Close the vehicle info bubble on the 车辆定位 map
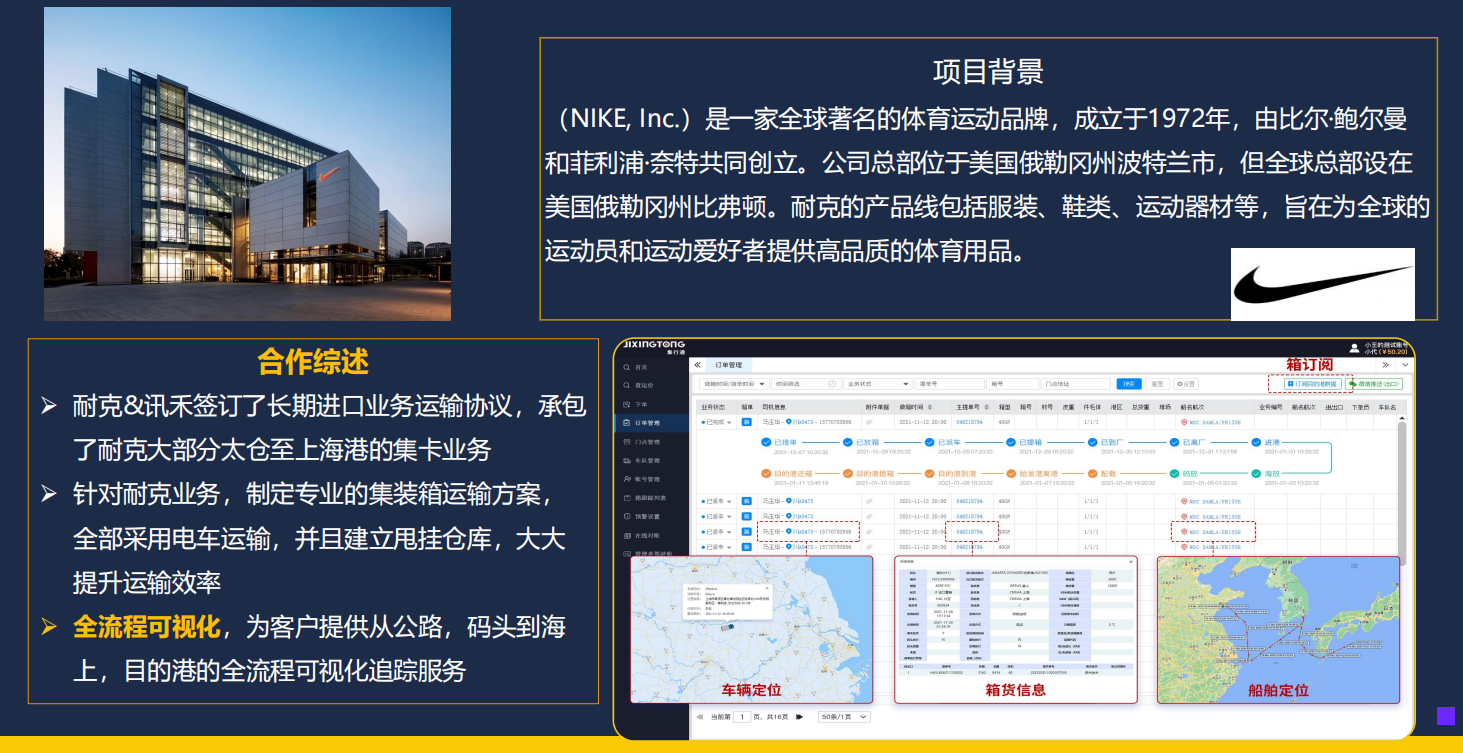This screenshot has height=753, width=1463. pos(767,588)
